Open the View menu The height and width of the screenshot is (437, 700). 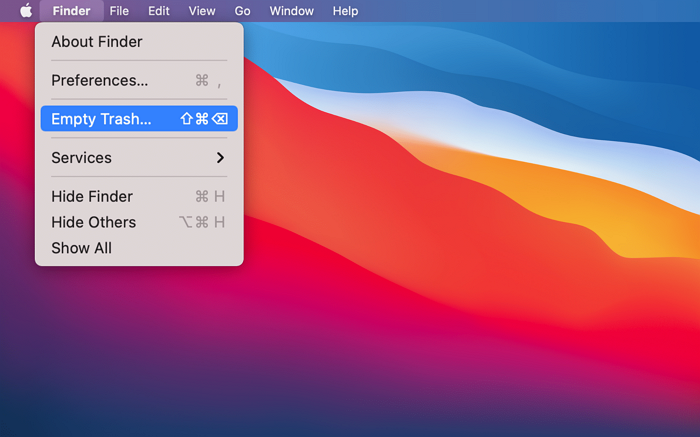pos(202,11)
